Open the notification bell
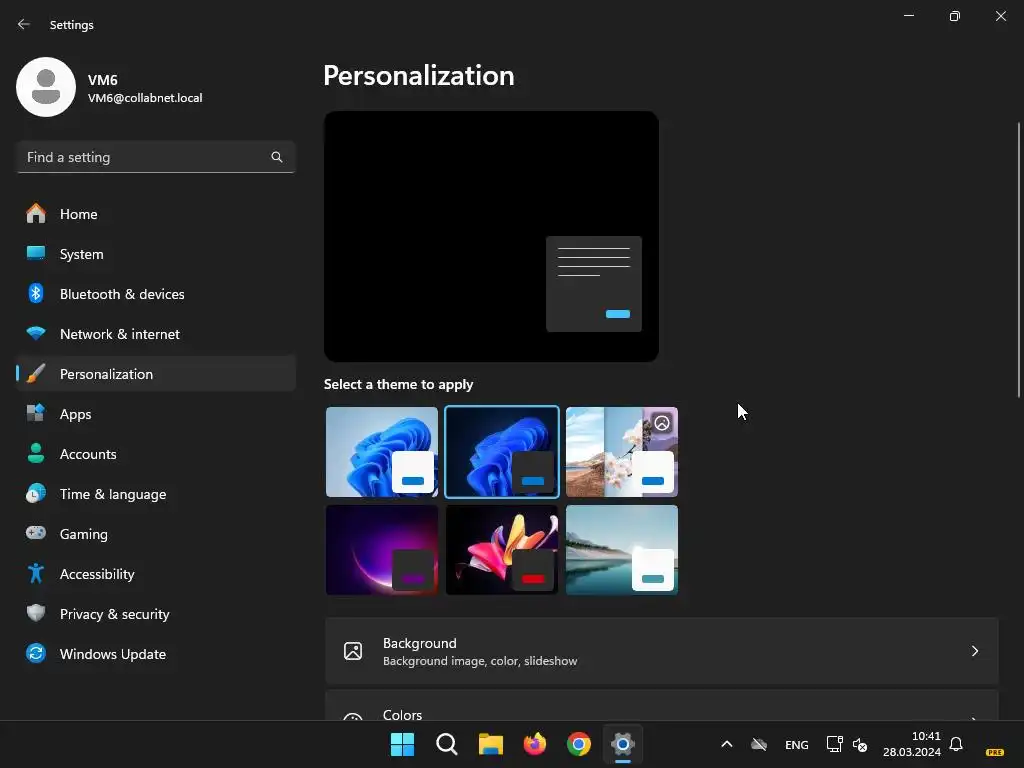This screenshot has height=768, width=1024. [x=956, y=744]
